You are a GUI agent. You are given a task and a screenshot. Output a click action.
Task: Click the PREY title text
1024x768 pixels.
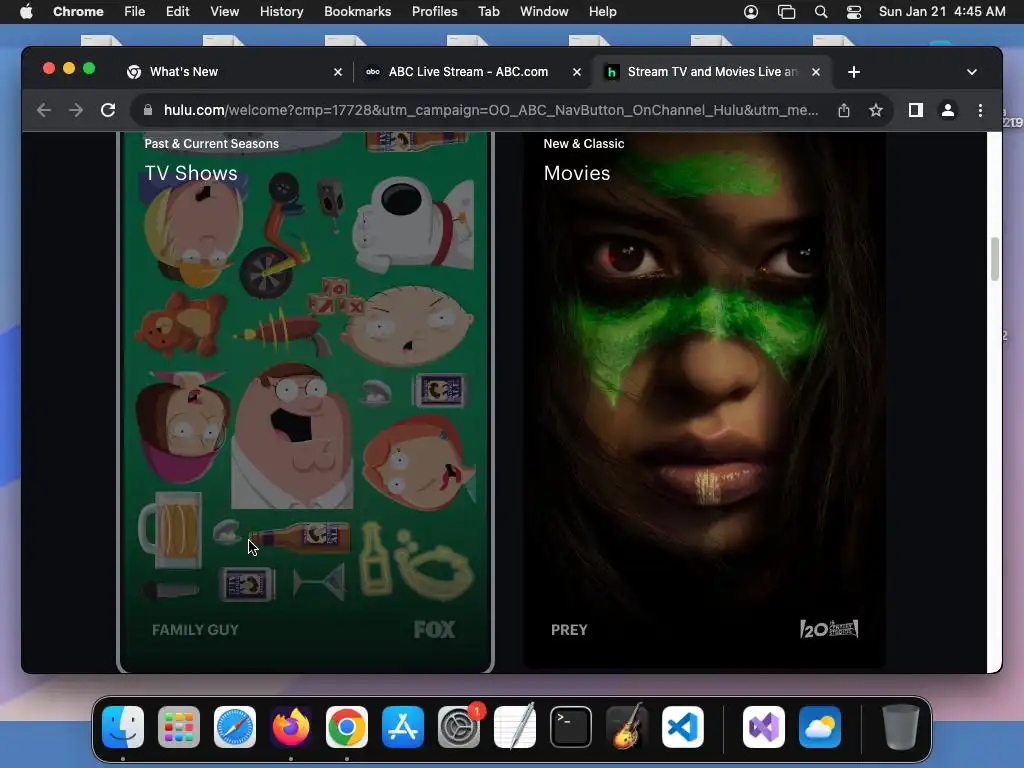[x=569, y=630]
